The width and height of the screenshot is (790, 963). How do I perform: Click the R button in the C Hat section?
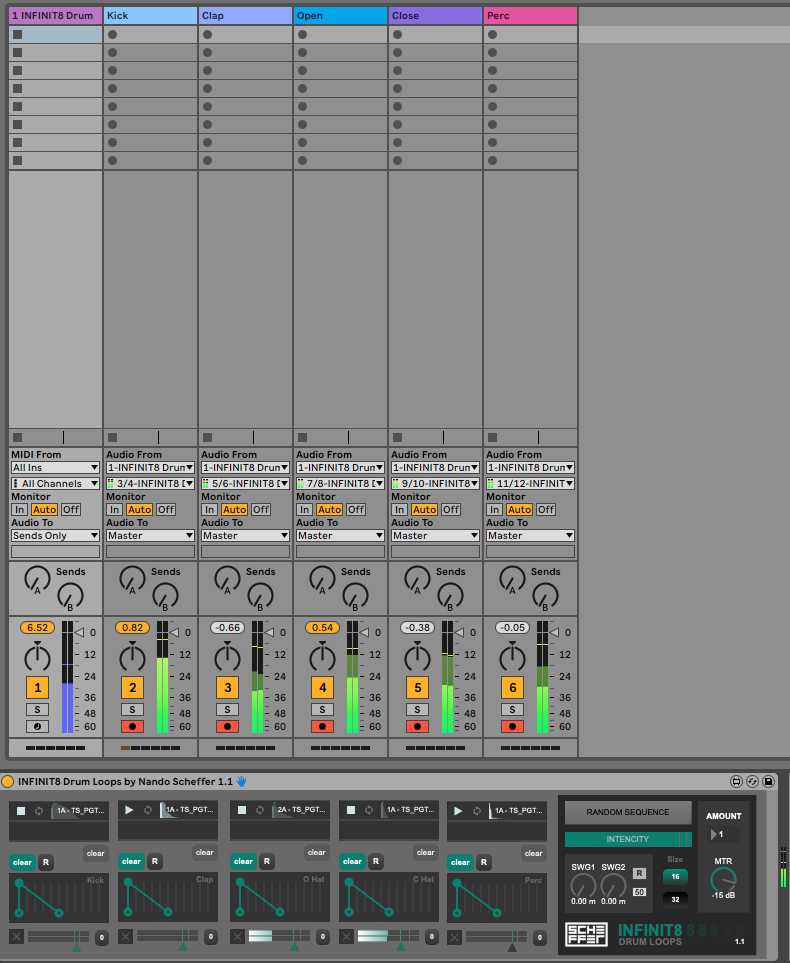pos(376,862)
